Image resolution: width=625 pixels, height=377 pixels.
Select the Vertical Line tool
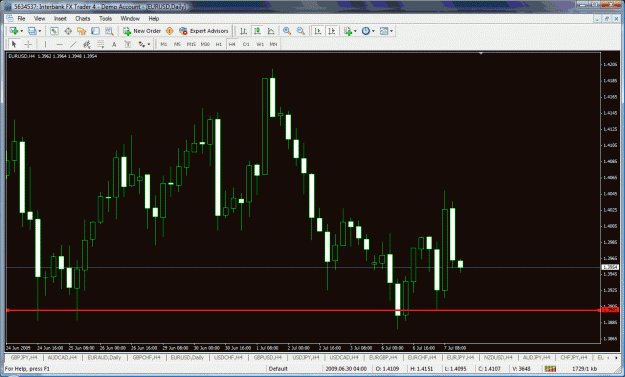tap(45, 44)
